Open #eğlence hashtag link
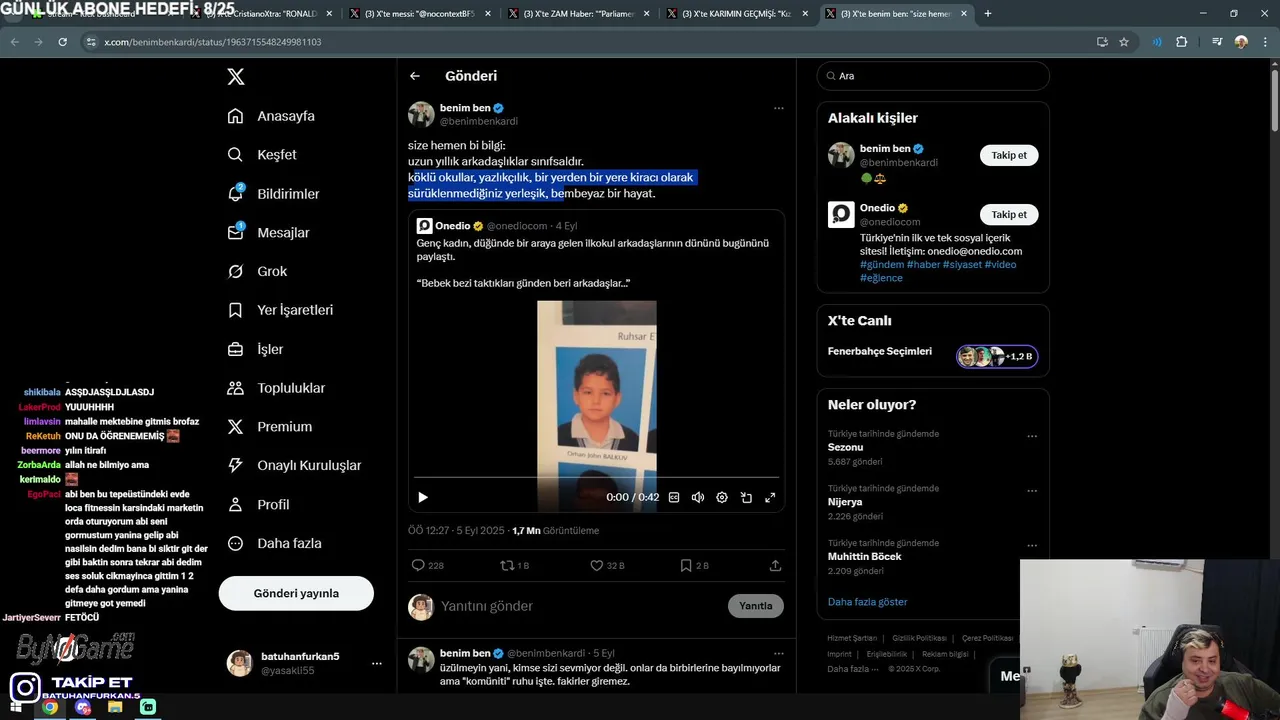Image resolution: width=1280 pixels, height=720 pixels. [881, 277]
